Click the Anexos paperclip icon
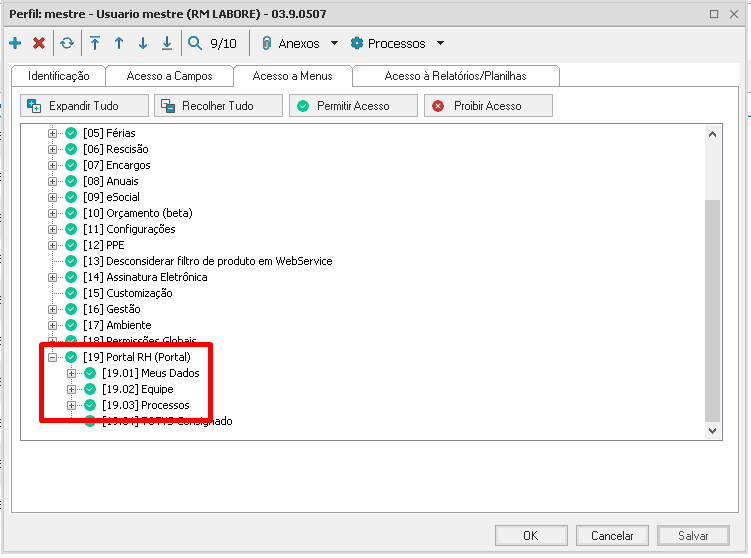This screenshot has width=751, height=558. point(267,43)
